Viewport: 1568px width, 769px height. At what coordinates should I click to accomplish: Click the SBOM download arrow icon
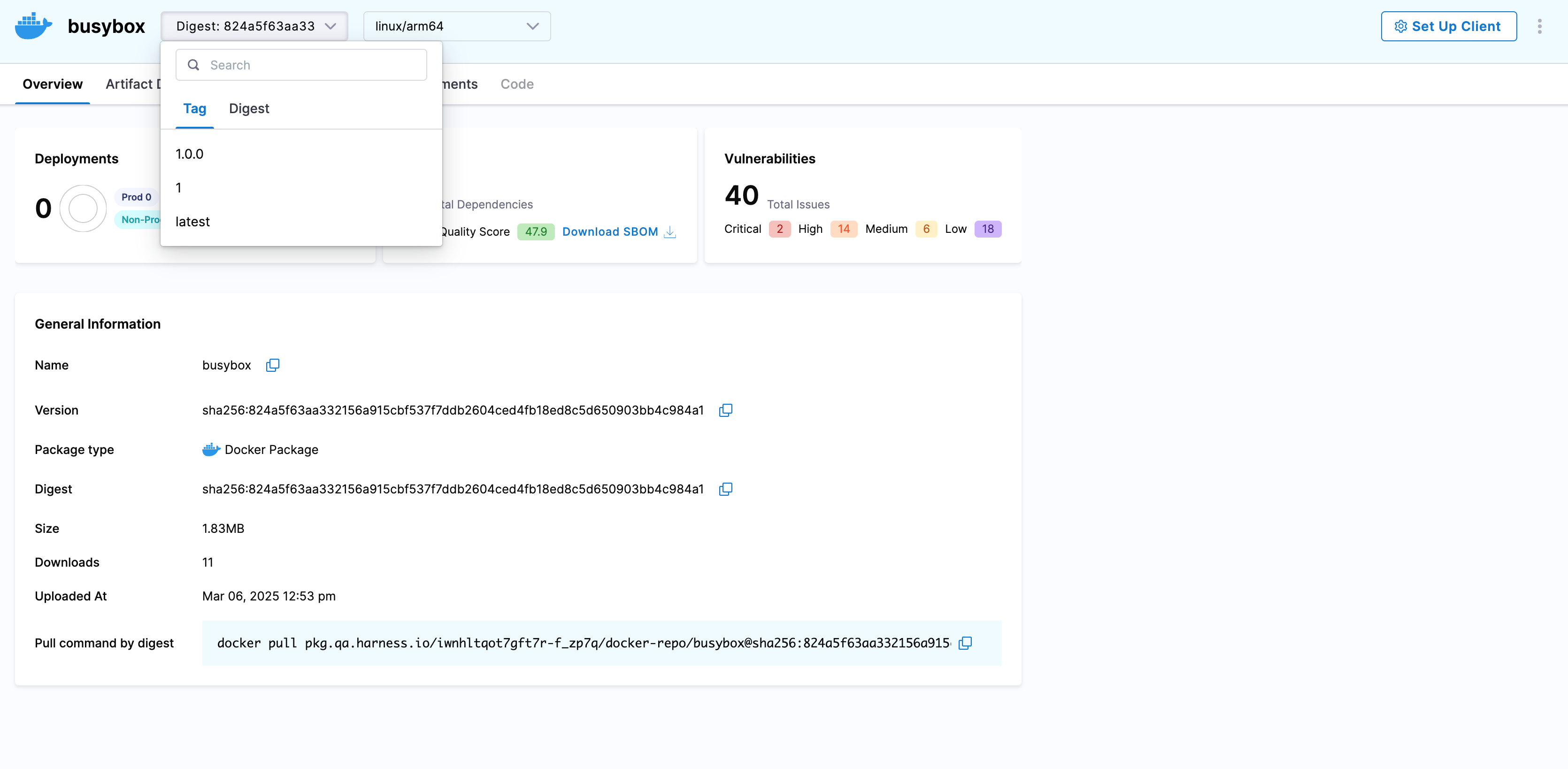click(669, 232)
